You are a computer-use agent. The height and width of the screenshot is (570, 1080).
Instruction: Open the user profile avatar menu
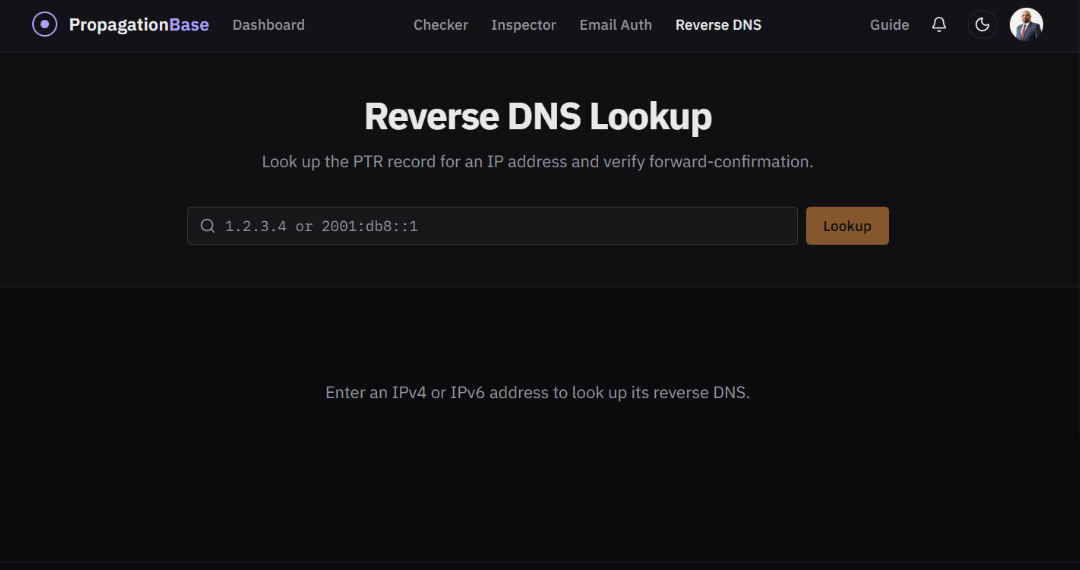pos(1026,25)
